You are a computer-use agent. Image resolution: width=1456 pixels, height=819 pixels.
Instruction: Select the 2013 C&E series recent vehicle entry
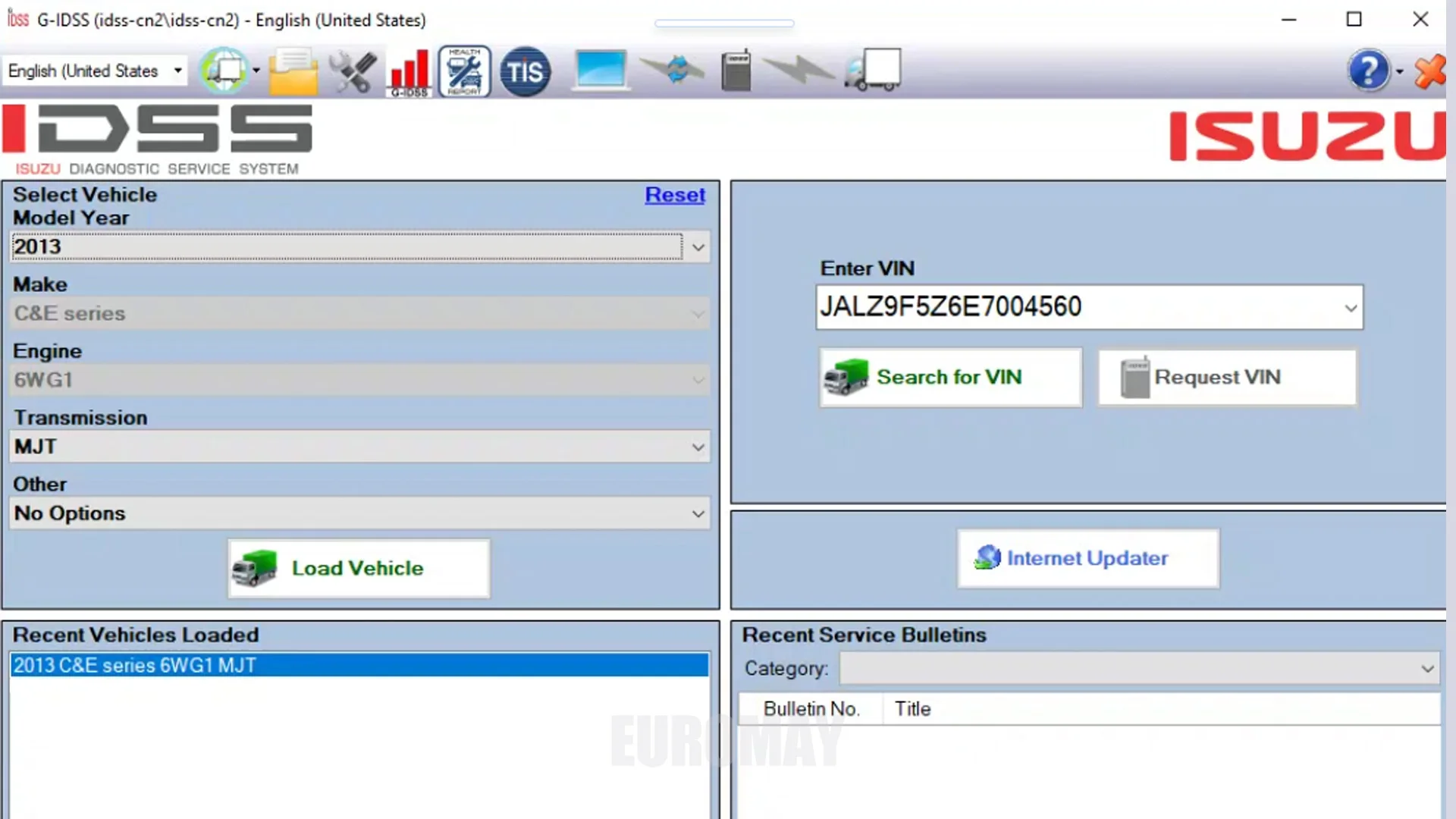pyautogui.click(x=360, y=665)
